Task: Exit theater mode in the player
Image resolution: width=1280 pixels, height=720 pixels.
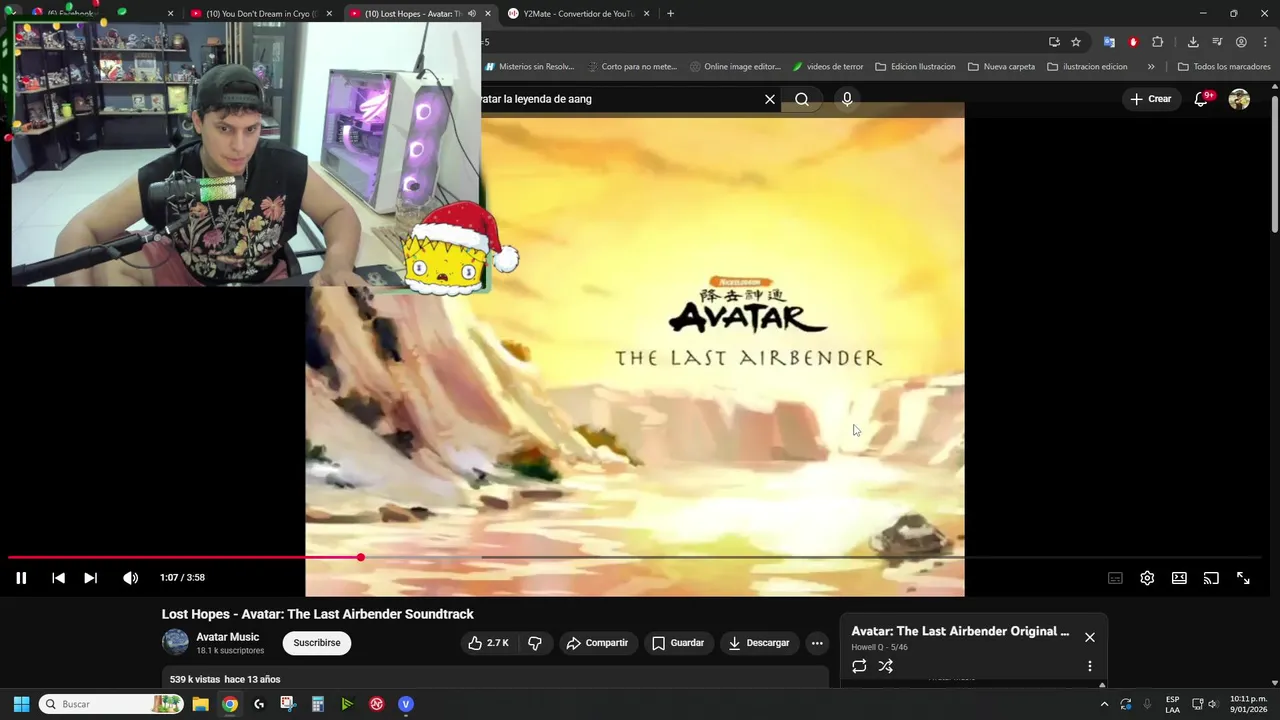Action: coord(1179,578)
